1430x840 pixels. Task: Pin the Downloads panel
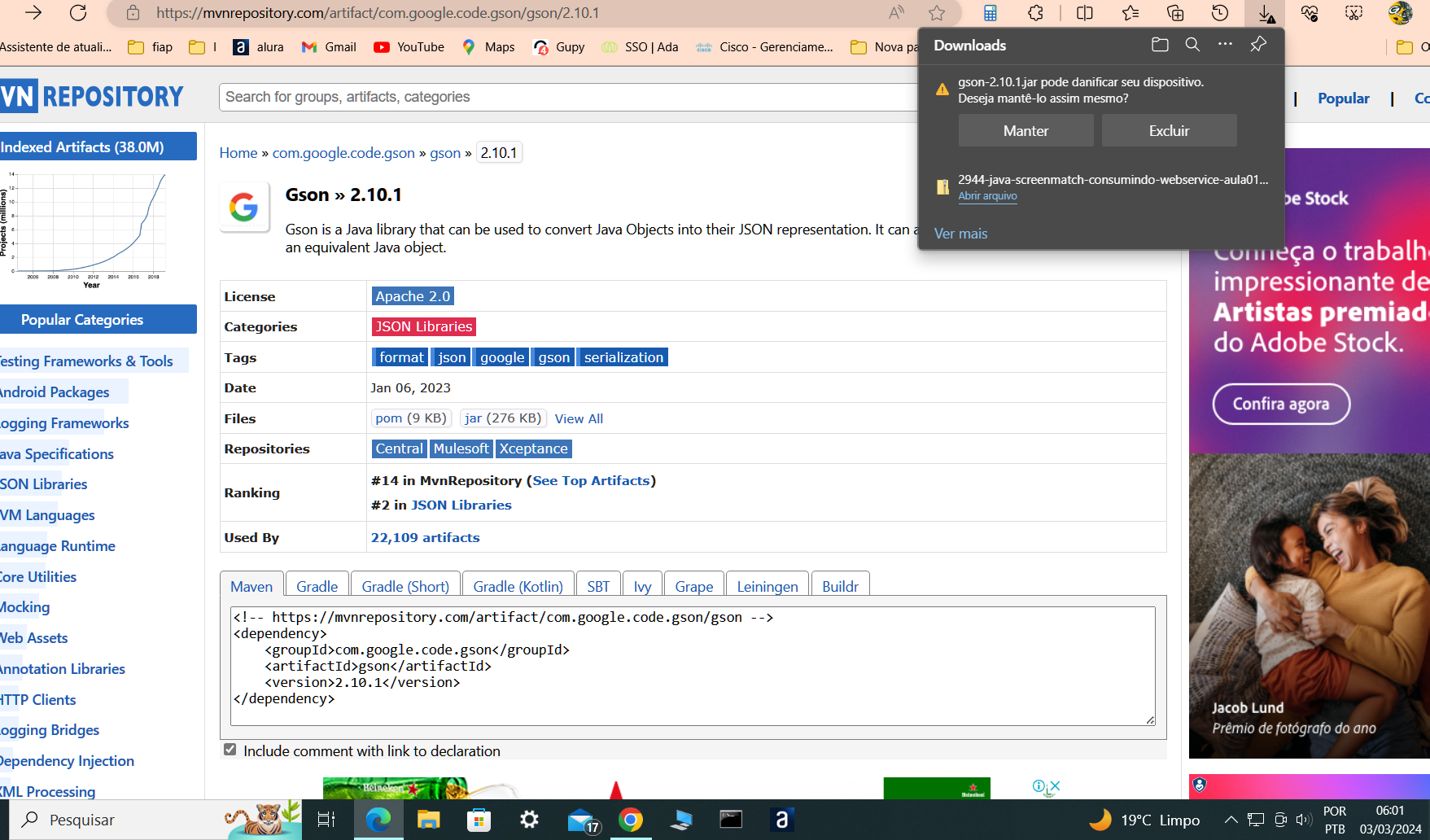tap(1258, 45)
